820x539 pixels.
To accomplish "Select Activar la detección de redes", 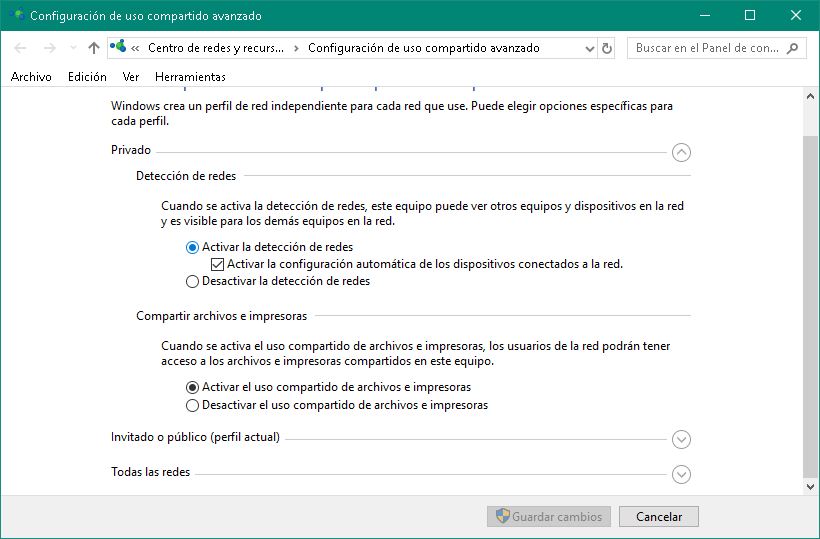I will (x=193, y=247).
